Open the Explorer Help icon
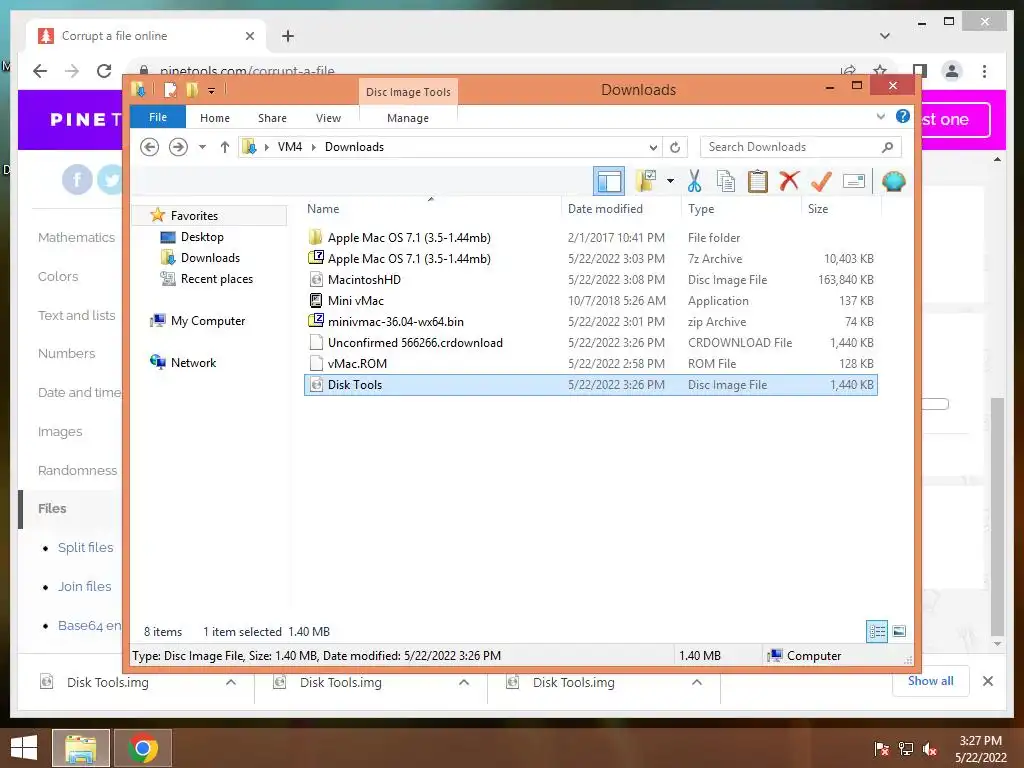The width and height of the screenshot is (1024, 768). pyautogui.click(x=903, y=117)
